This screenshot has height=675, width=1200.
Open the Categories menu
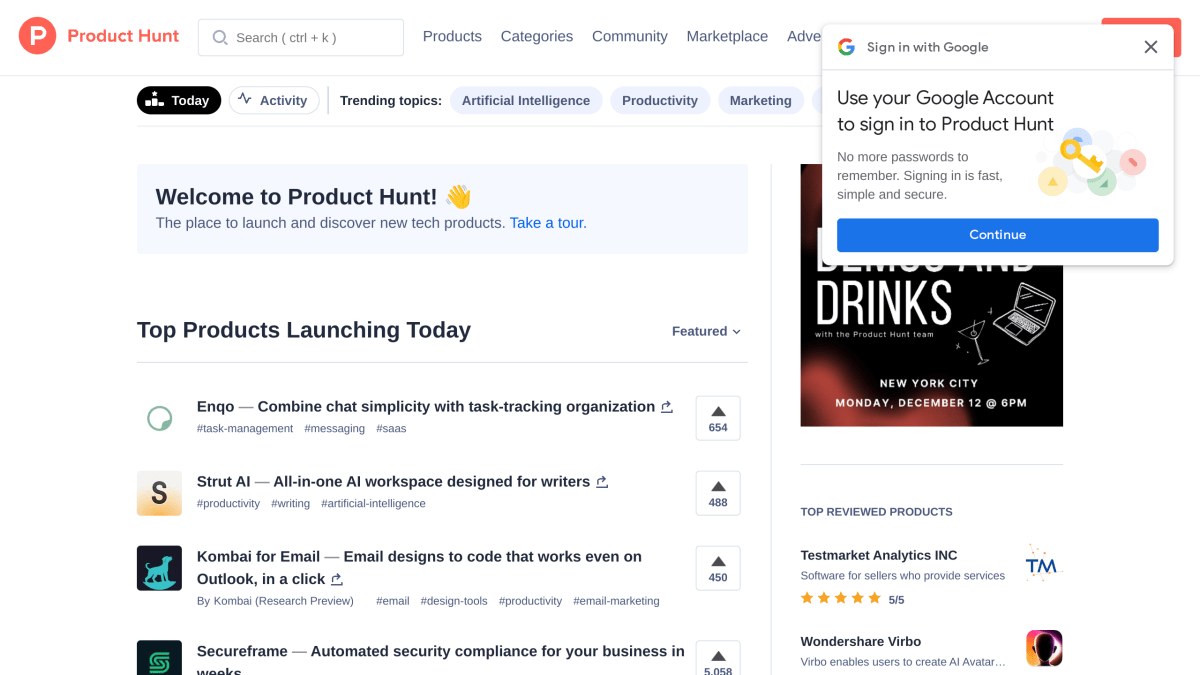[537, 37]
